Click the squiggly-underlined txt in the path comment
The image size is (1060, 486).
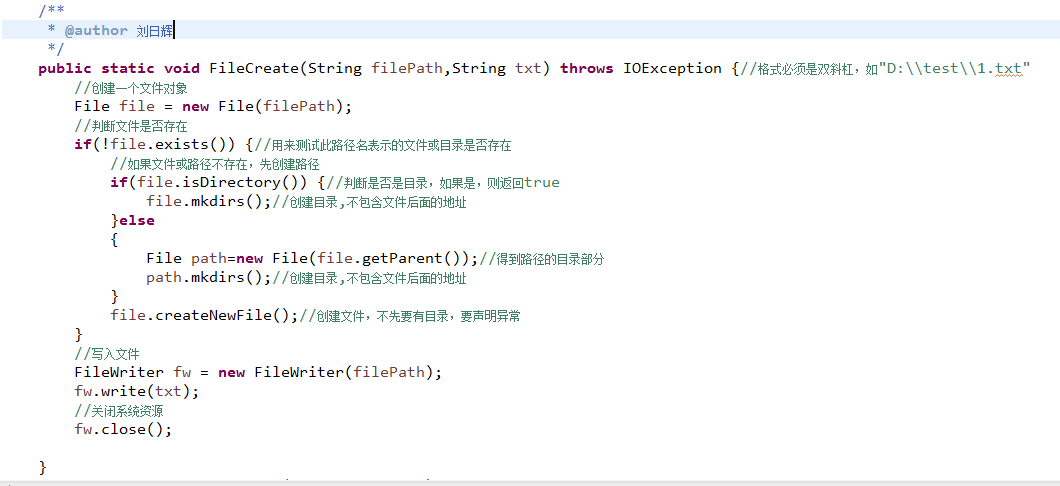1009,68
